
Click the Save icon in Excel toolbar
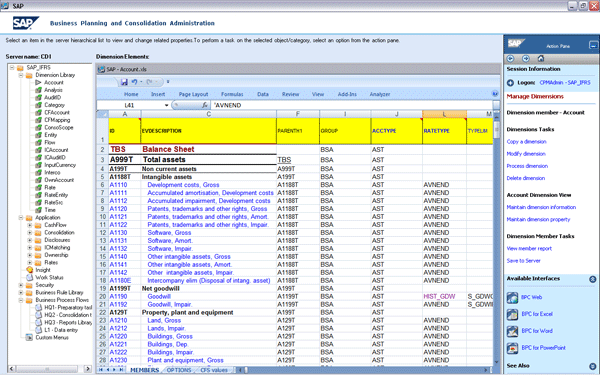point(124,82)
